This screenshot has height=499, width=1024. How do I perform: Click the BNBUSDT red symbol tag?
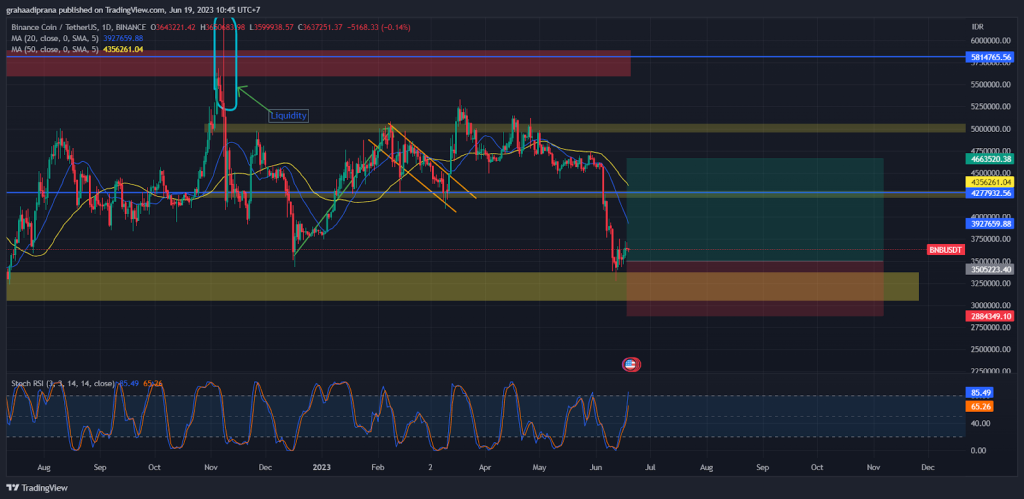pyautogui.click(x=946, y=250)
